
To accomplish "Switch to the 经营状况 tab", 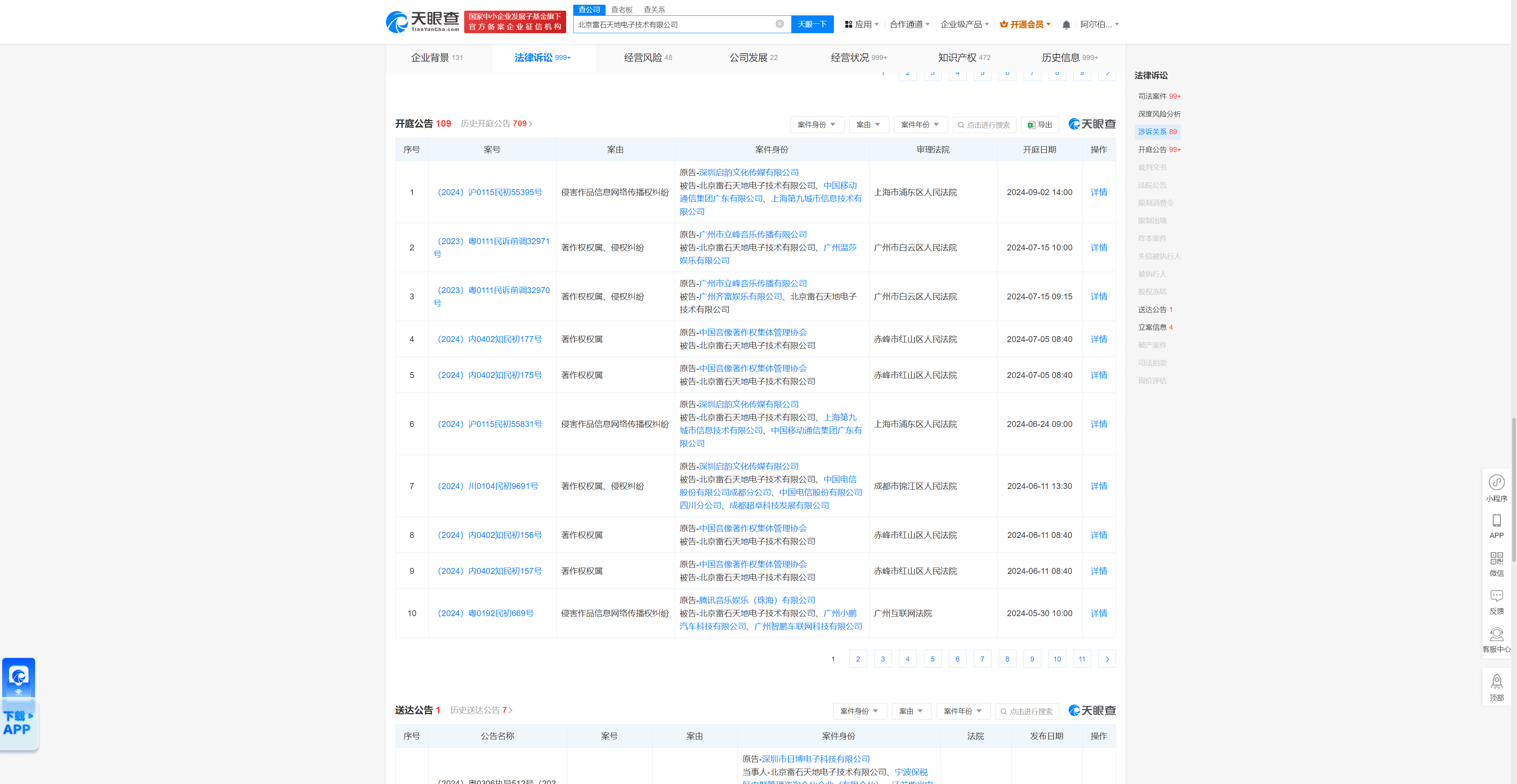I will point(858,58).
